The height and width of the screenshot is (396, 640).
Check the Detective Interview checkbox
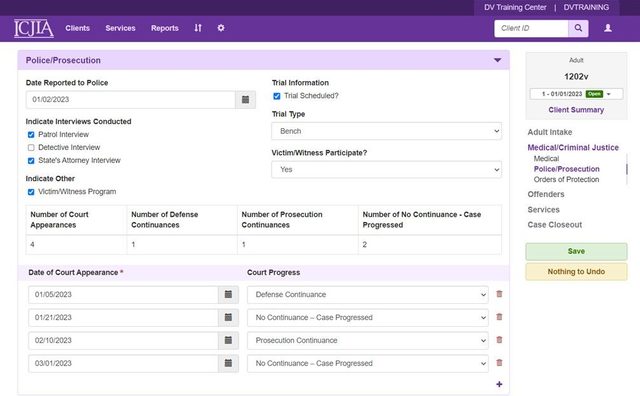[x=31, y=147]
